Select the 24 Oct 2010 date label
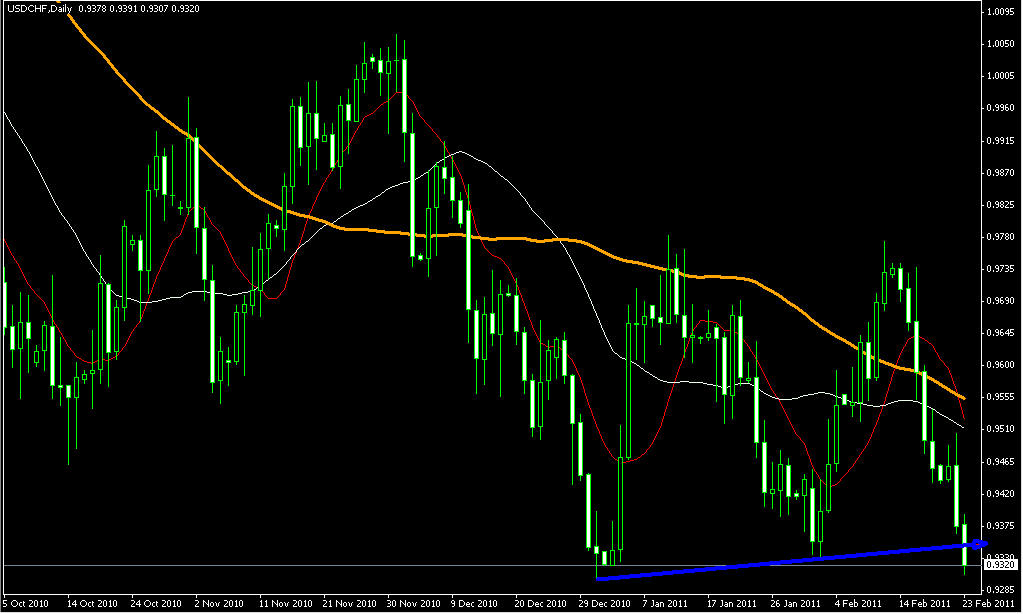This screenshot has width=1023, height=614. click(x=155, y=604)
